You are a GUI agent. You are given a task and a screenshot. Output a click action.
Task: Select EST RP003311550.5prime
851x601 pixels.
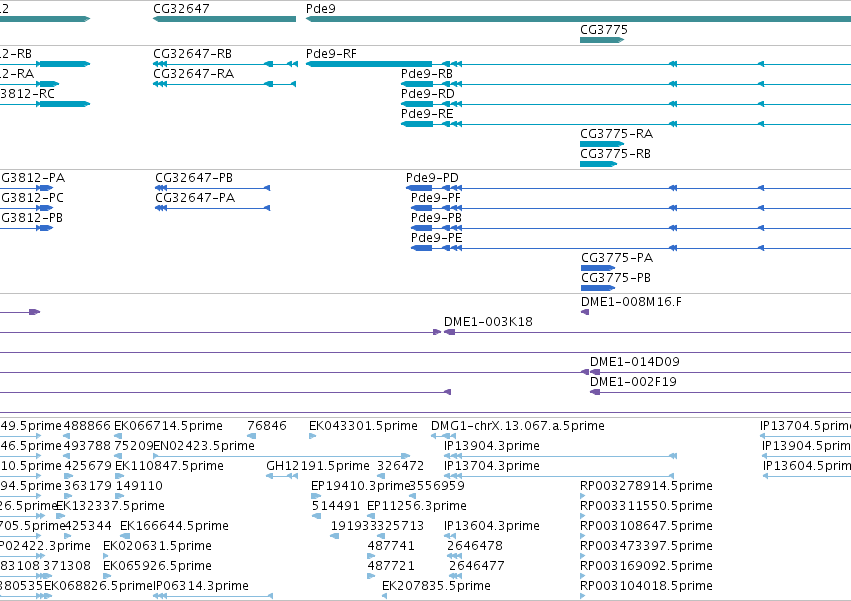pyautogui.click(x=646, y=507)
